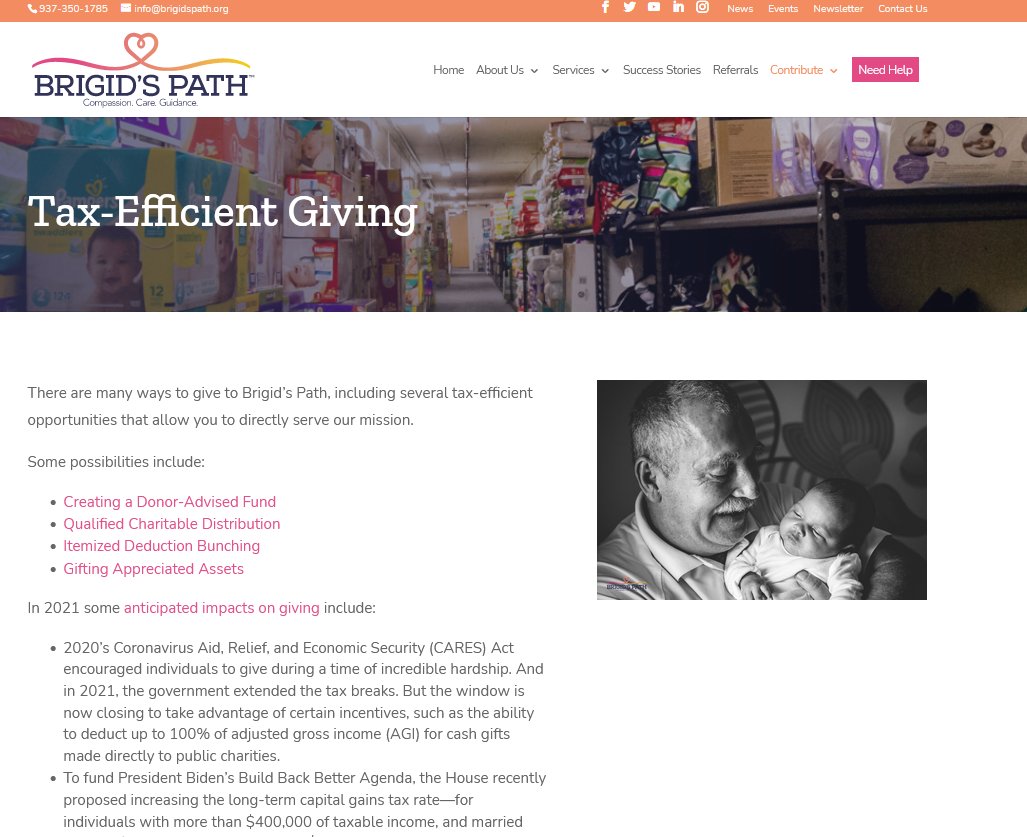Expand the Contribute dropdown chevron

click(834, 71)
